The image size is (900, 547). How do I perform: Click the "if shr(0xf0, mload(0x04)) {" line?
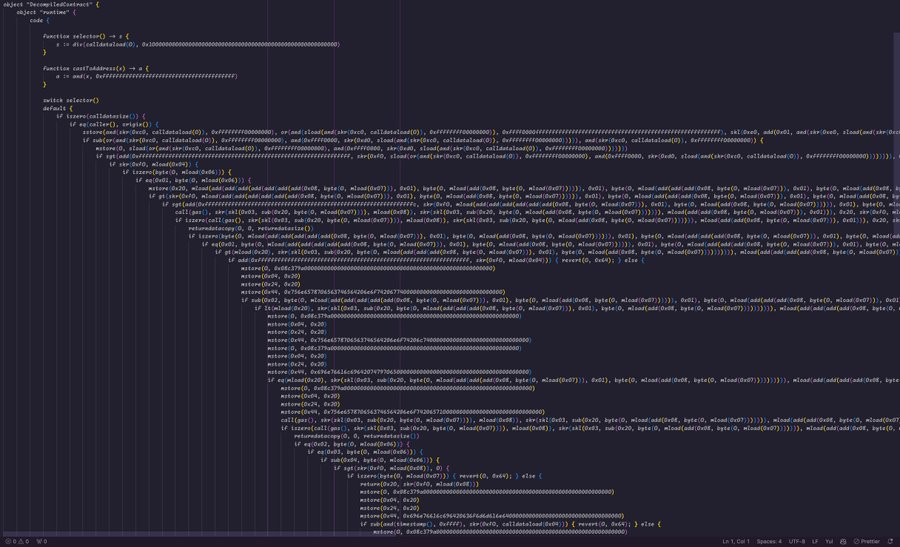153,164
